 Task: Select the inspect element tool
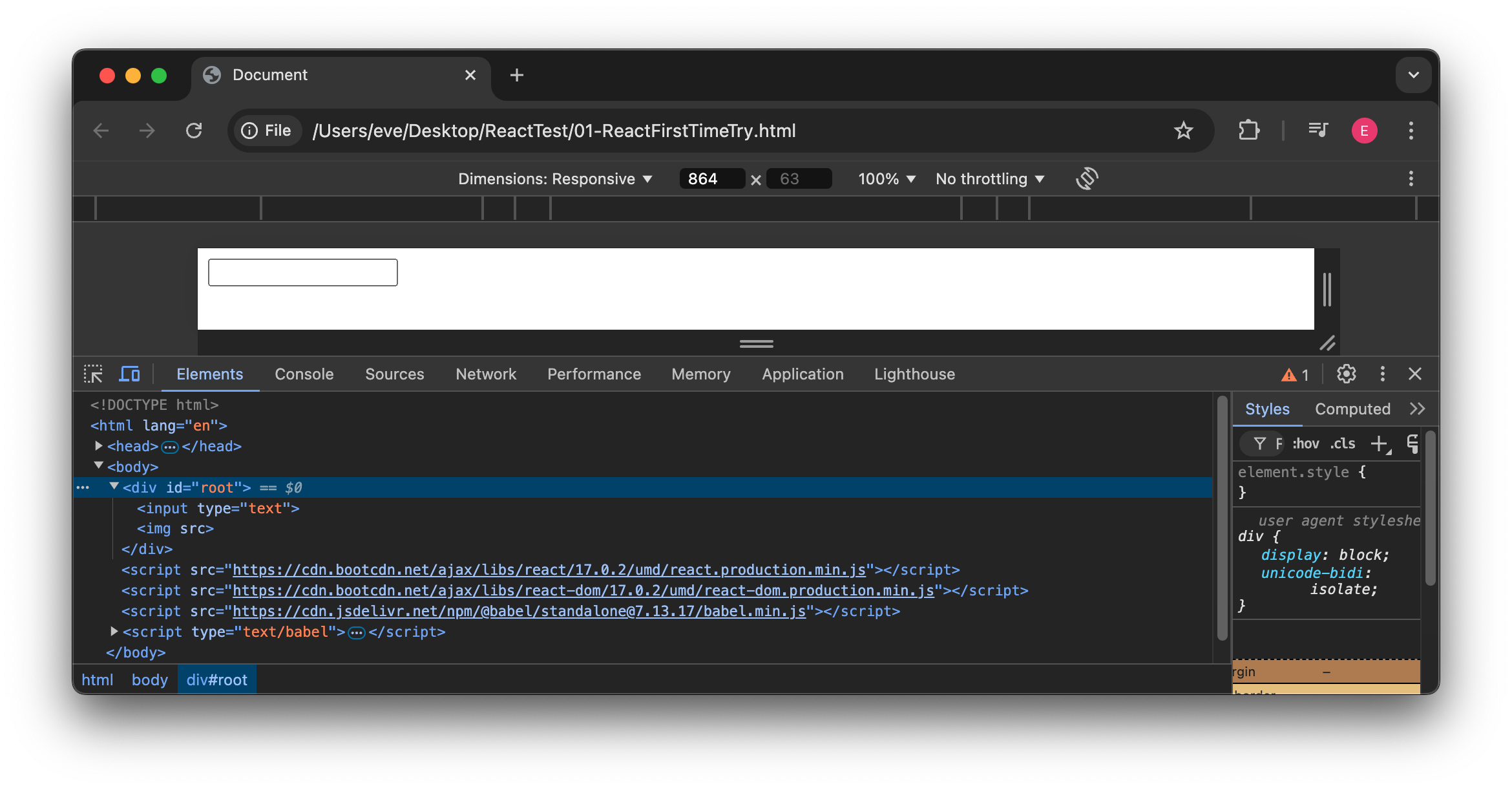93,374
